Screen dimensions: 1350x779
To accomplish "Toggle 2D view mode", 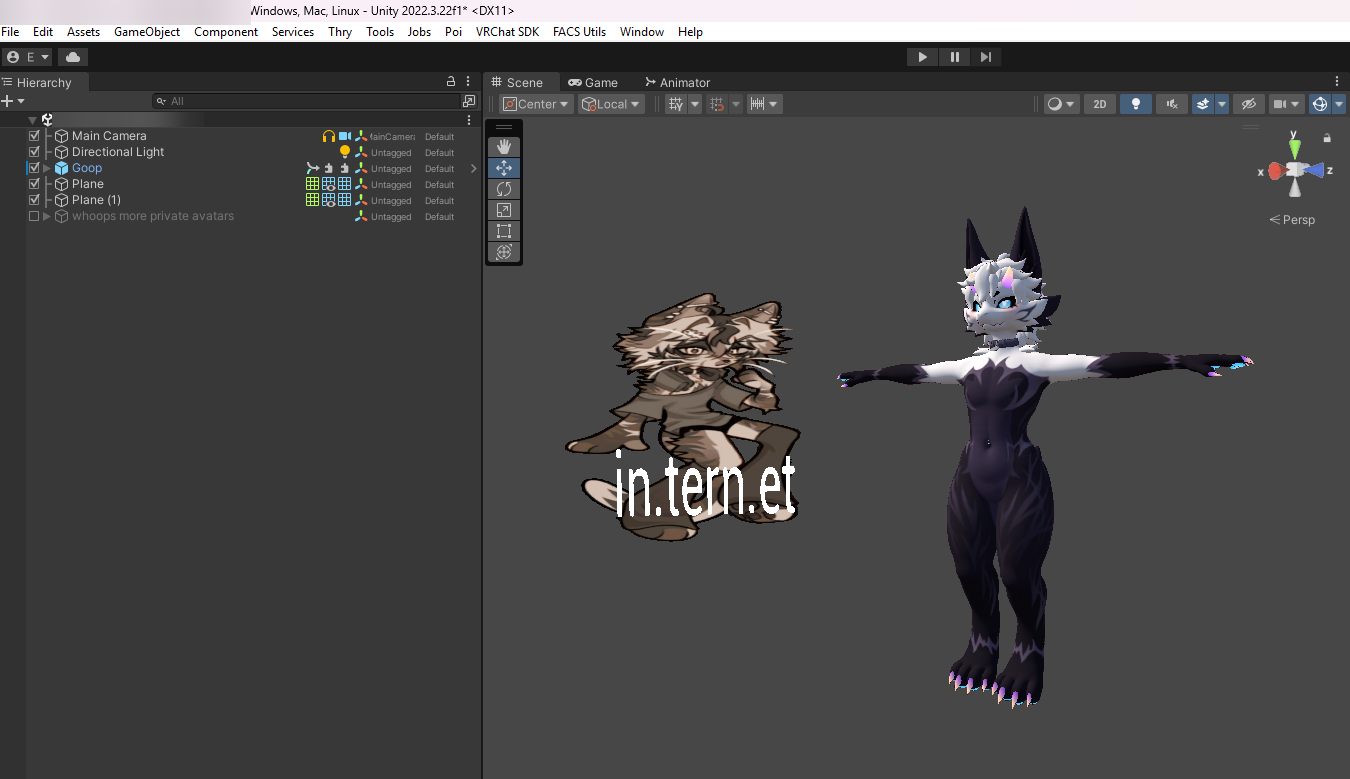I will point(1100,104).
